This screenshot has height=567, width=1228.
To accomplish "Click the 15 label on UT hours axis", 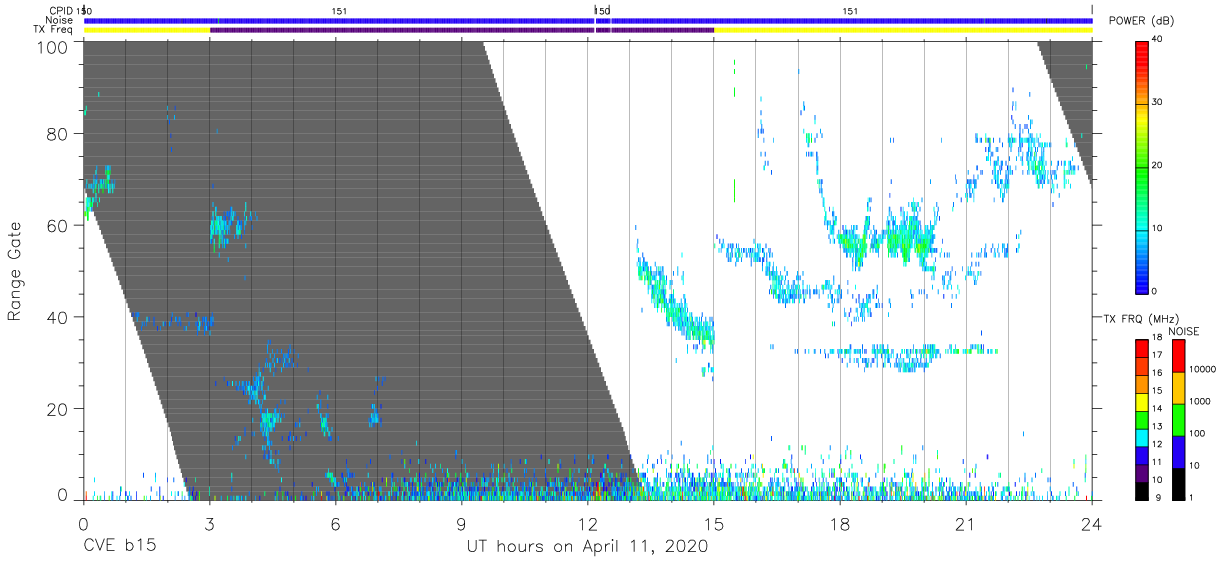I will pyautogui.click(x=714, y=524).
